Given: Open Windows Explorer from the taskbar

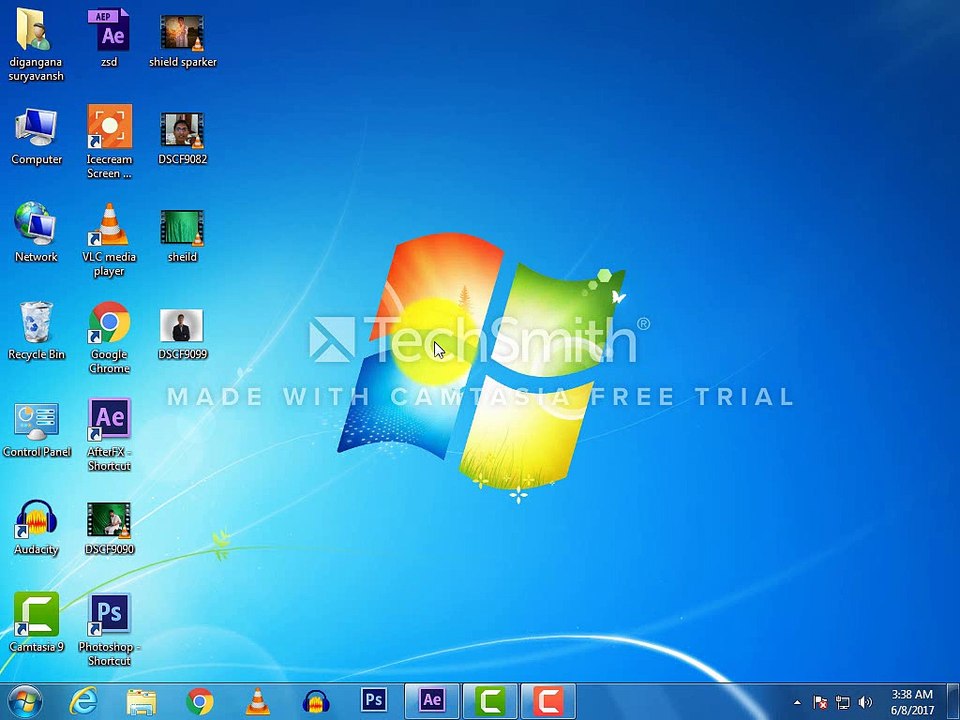Looking at the screenshot, I should click(x=141, y=702).
